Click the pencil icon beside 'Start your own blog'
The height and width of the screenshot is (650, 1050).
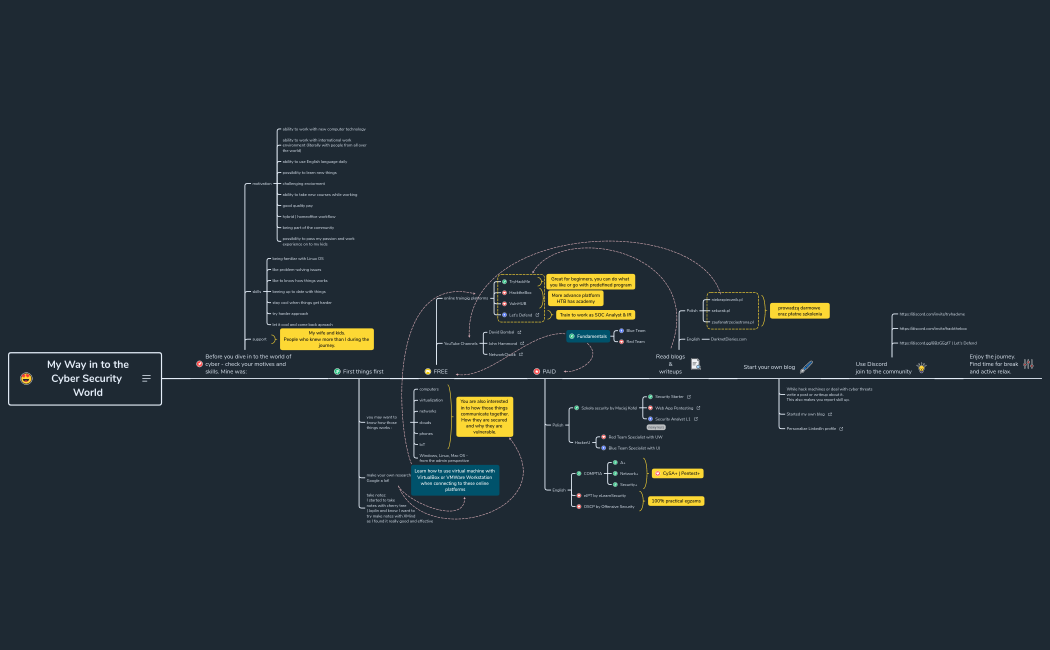806,365
